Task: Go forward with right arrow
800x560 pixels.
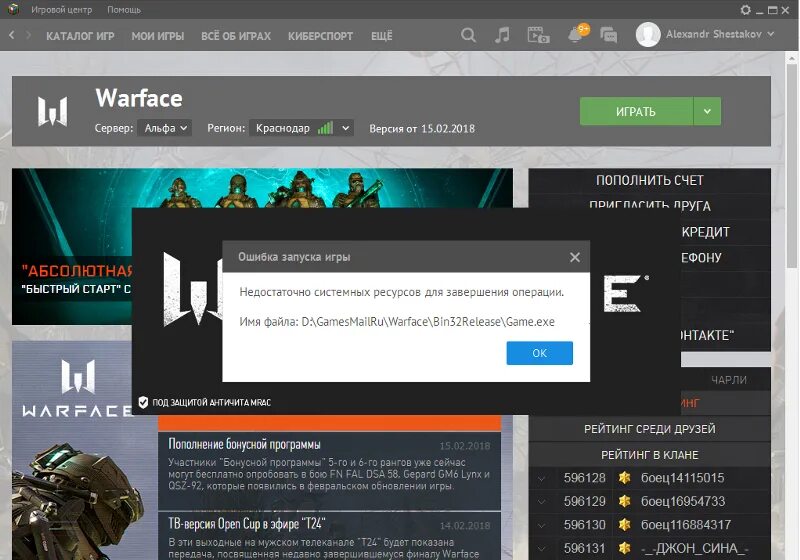Action: [x=28, y=35]
